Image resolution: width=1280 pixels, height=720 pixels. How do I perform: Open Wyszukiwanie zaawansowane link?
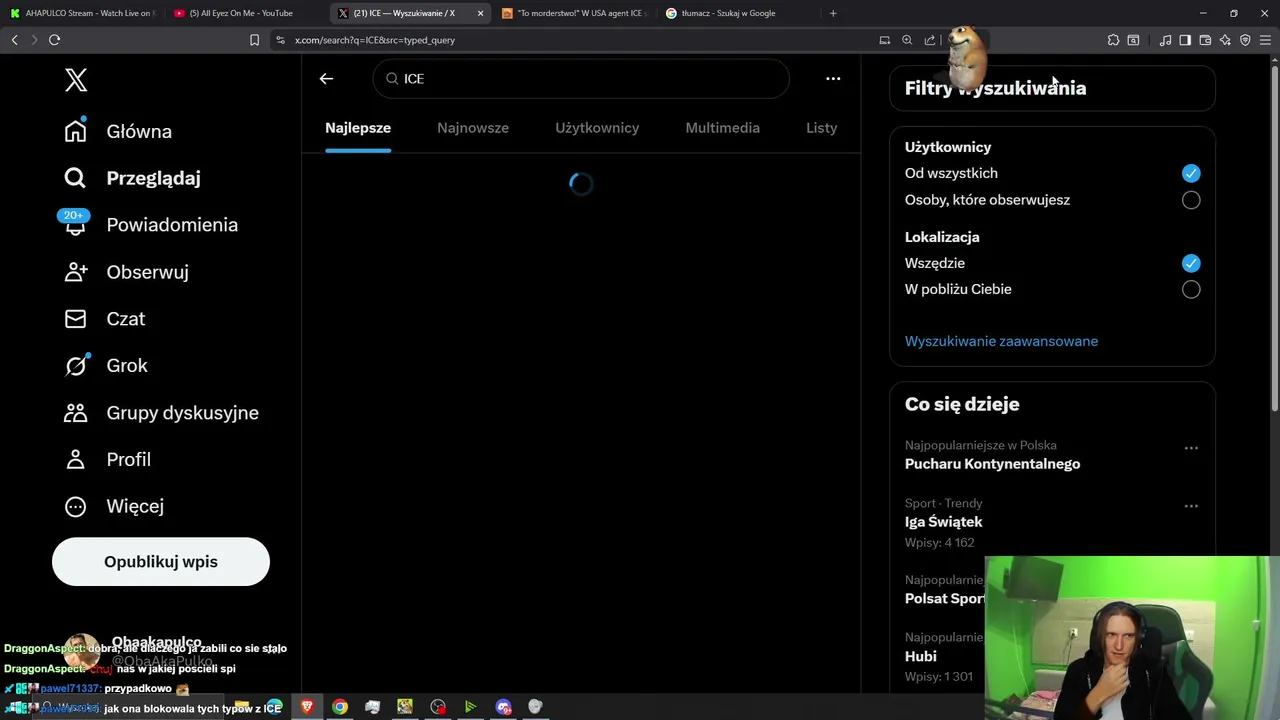point(1001,341)
